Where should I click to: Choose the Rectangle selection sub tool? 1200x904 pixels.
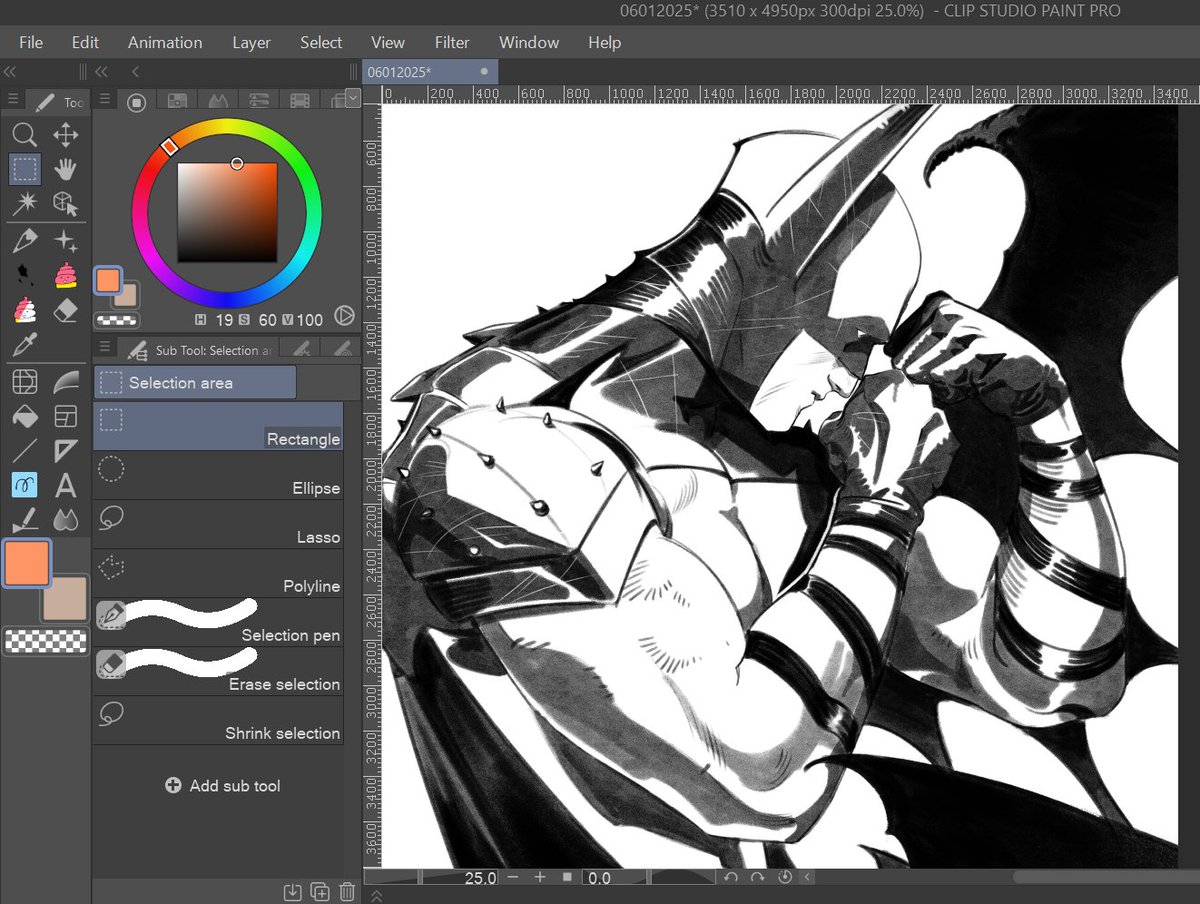218,426
